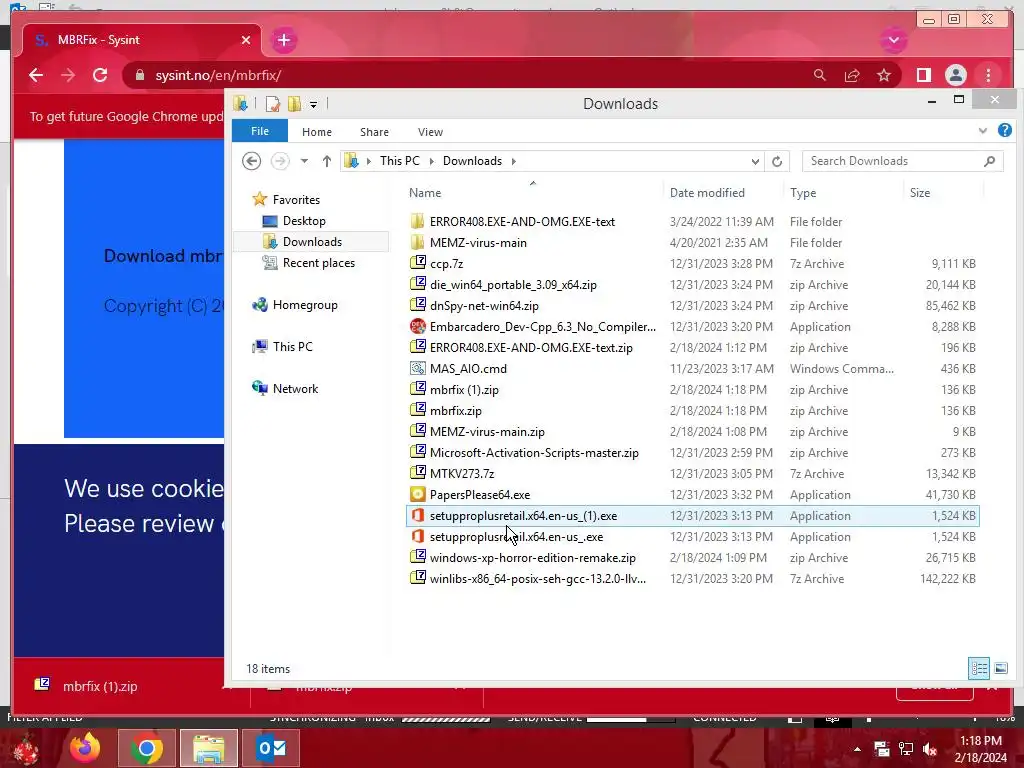The image size is (1024, 768).
Task: Go up one folder level
Action: (x=327, y=161)
